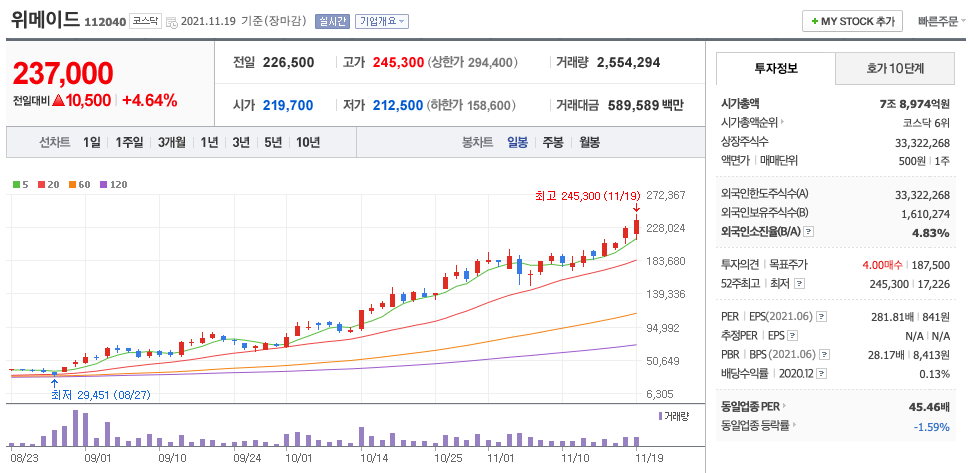Open the 기업개요 dropdown

click(381, 21)
